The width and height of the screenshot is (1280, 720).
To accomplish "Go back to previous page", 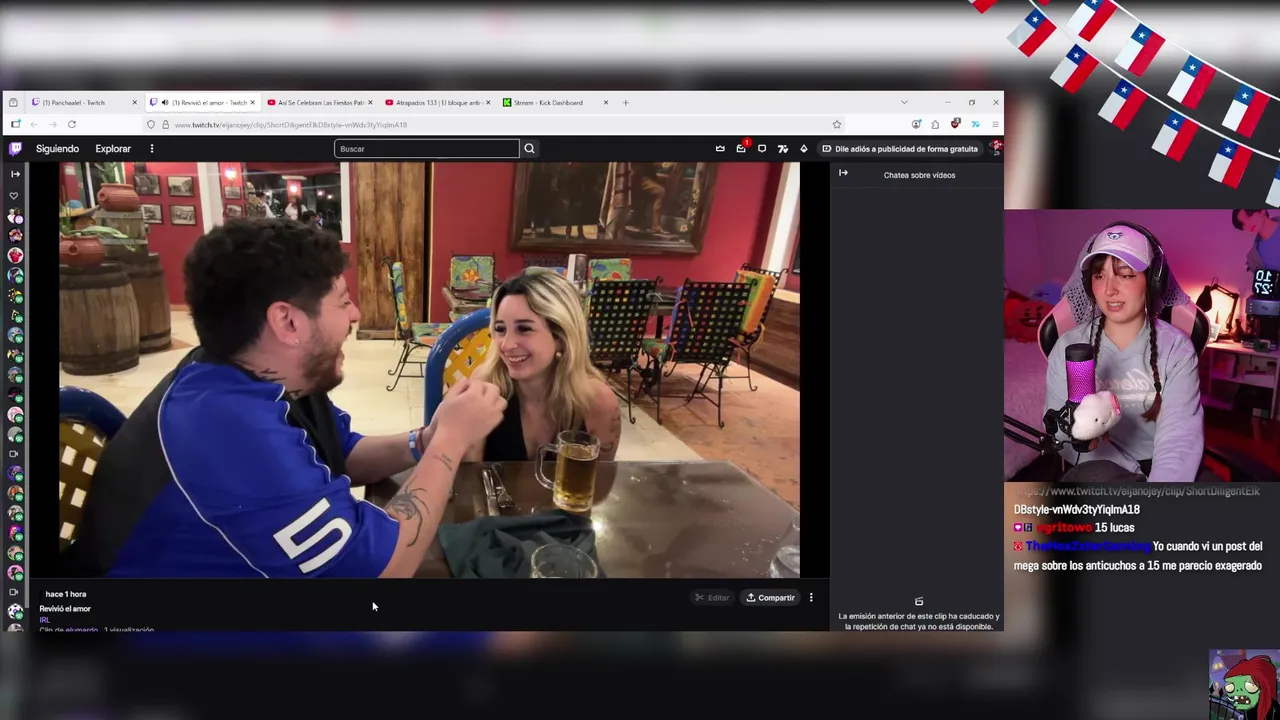I will pyautogui.click(x=34, y=124).
